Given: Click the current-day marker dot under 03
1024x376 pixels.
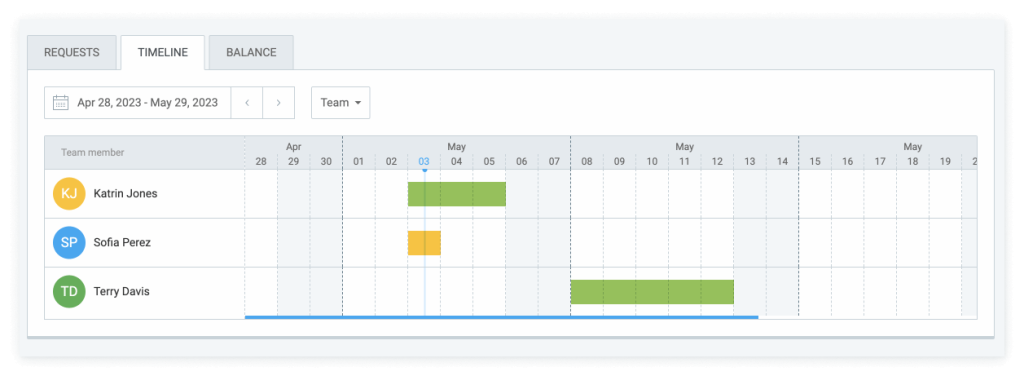Looking at the screenshot, I should 424,170.
